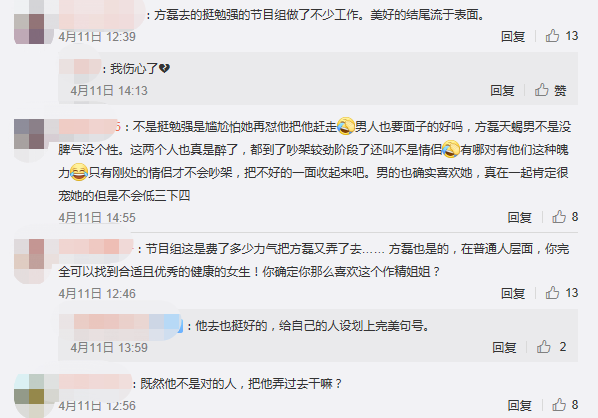Click the broken heart emoji in reply
The width and height of the screenshot is (598, 418).
[164, 69]
